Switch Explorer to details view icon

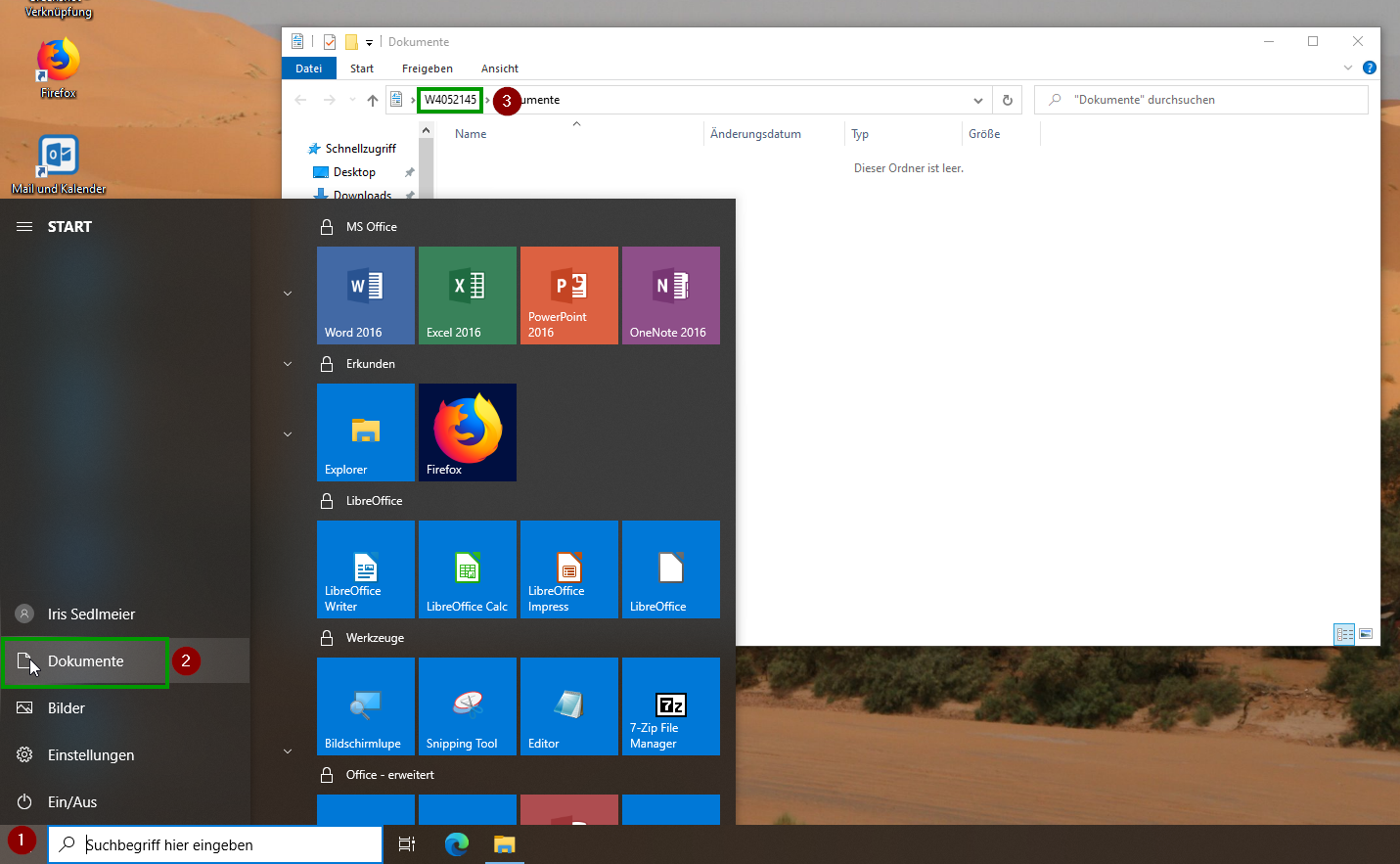coord(1345,634)
